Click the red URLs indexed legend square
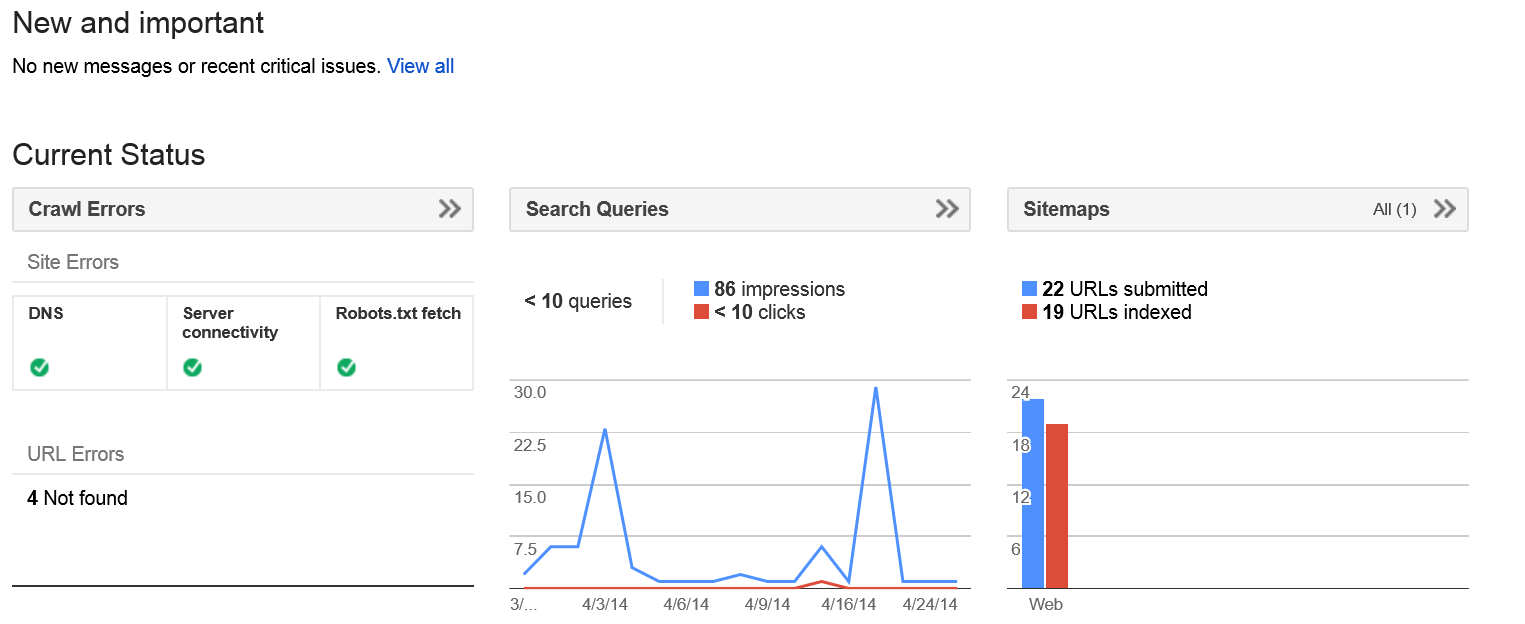The height and width of the screenshot is (624, 1525). (x=1029, y=312)
